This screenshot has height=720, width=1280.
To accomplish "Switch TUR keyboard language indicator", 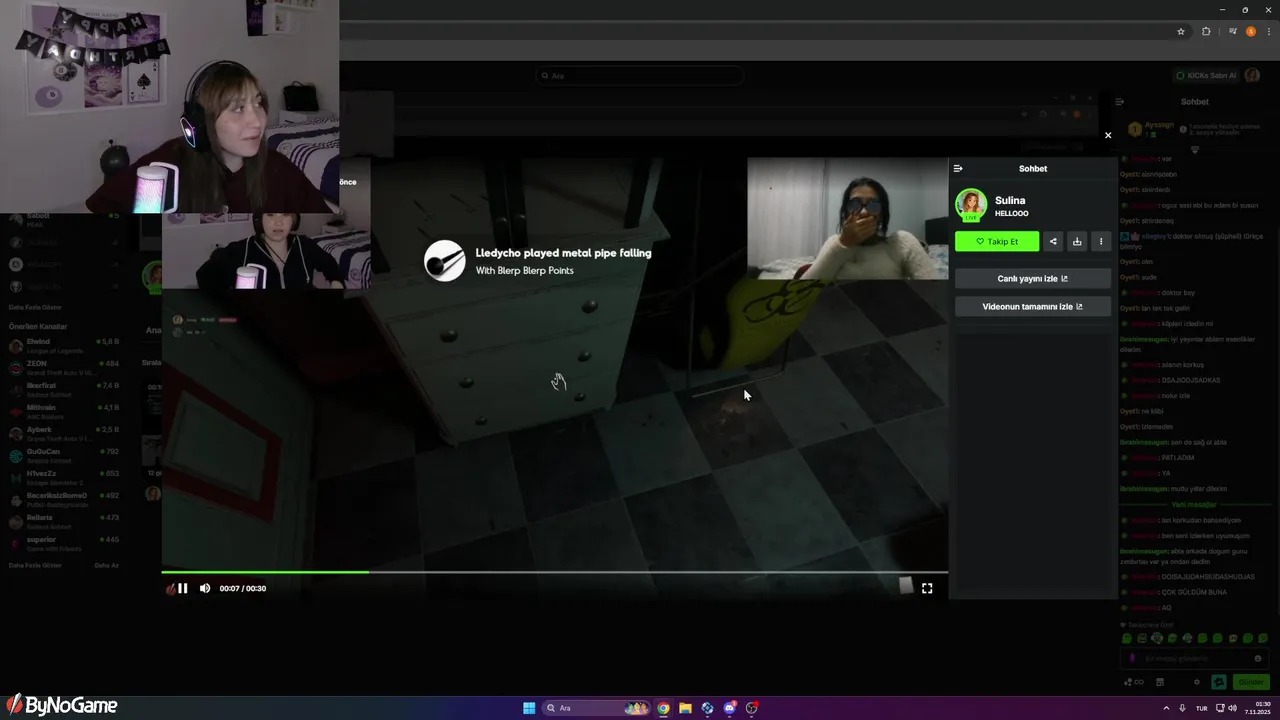I will coord(1202,708).
